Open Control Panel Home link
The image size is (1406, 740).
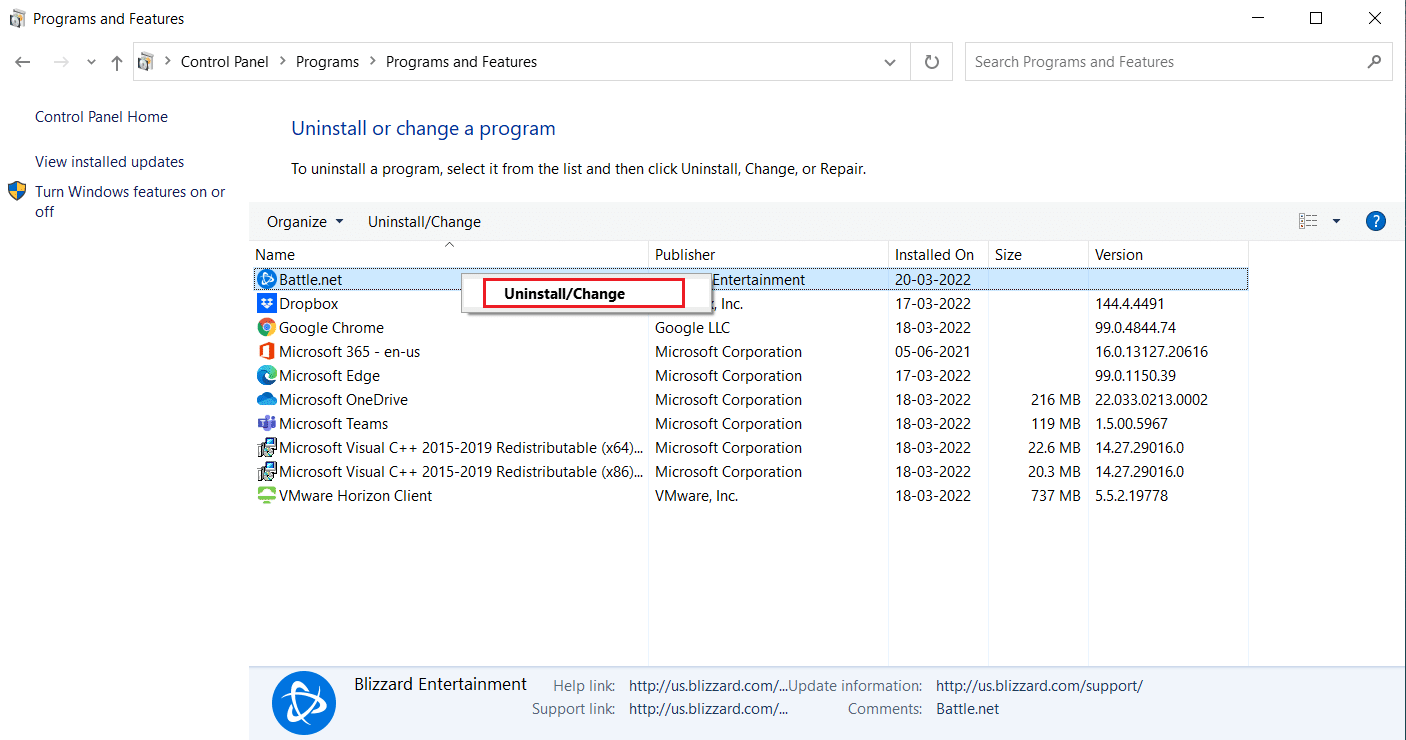tap(101, 117)
